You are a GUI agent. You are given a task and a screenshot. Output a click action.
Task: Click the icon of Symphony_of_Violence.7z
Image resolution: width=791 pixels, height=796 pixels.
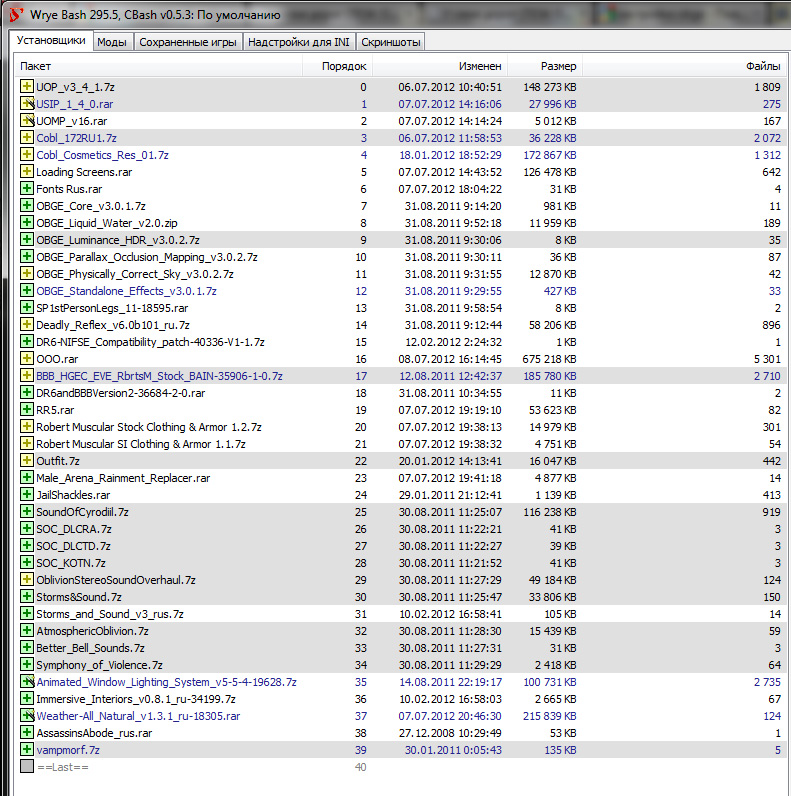coord(27,665)
